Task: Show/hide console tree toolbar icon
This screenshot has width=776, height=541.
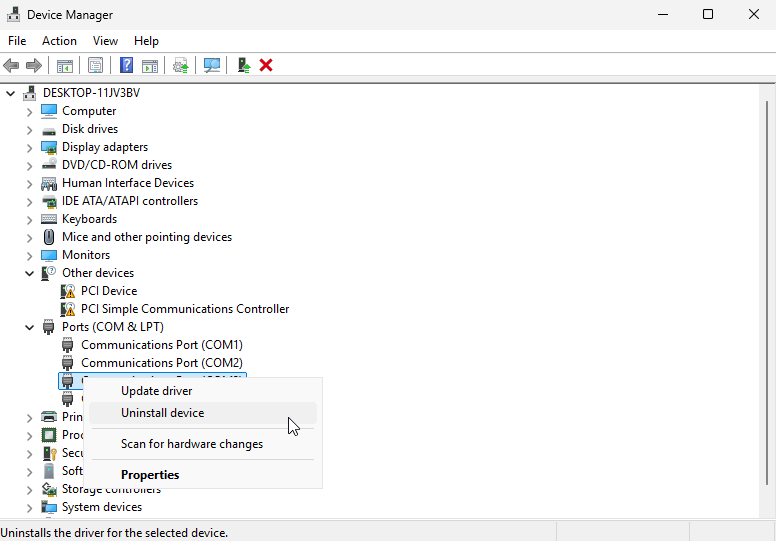Action: pyautogui.click(x=65, y=65)
